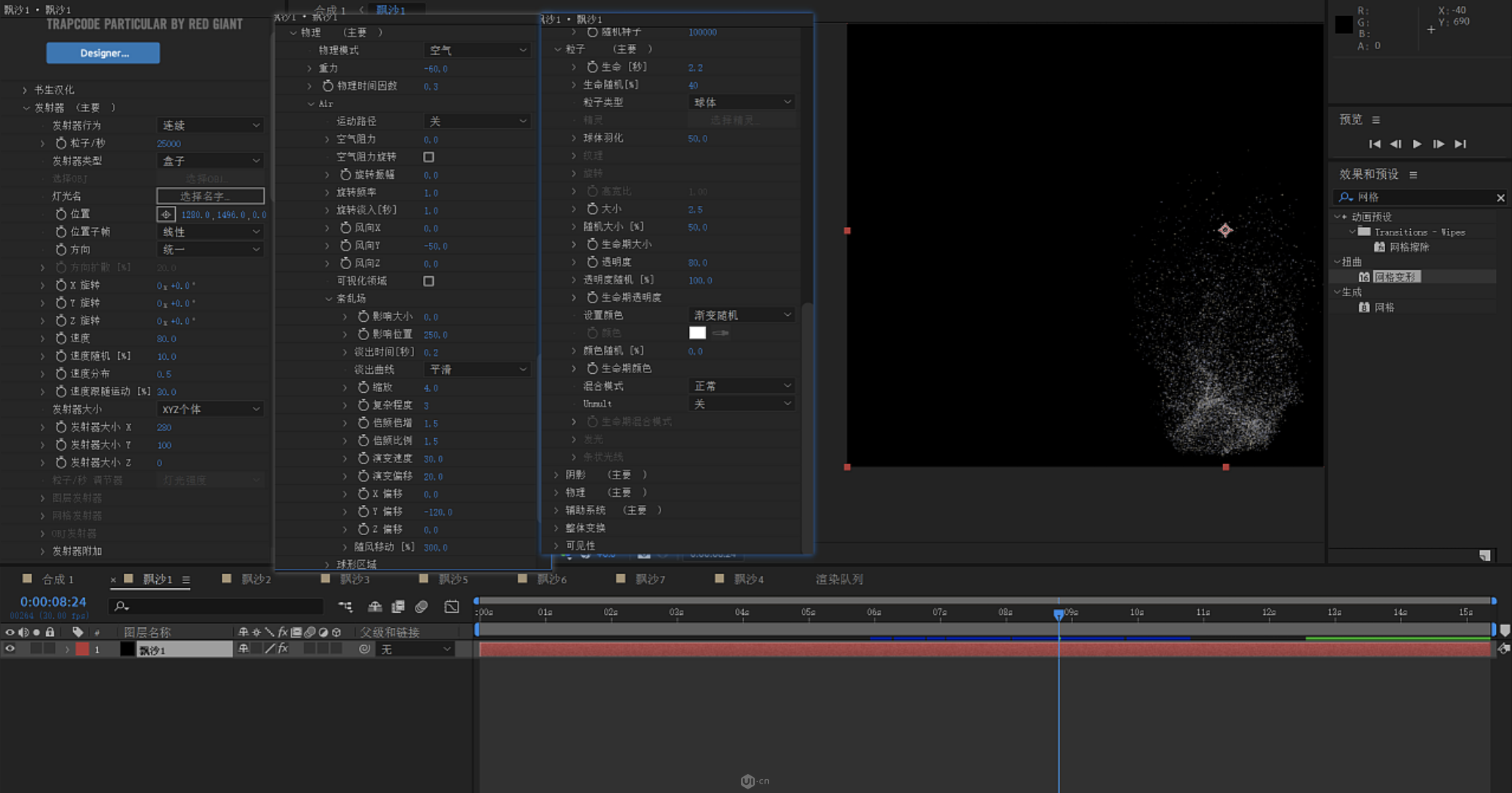Click the position crosshair picker for 位置

point(166,215)
